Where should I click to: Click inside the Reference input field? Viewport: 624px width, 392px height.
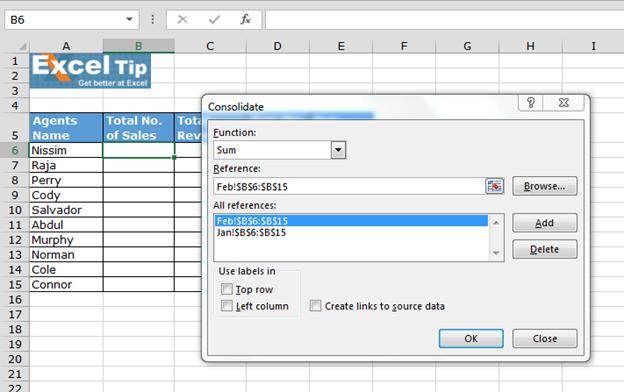point(349,186)
